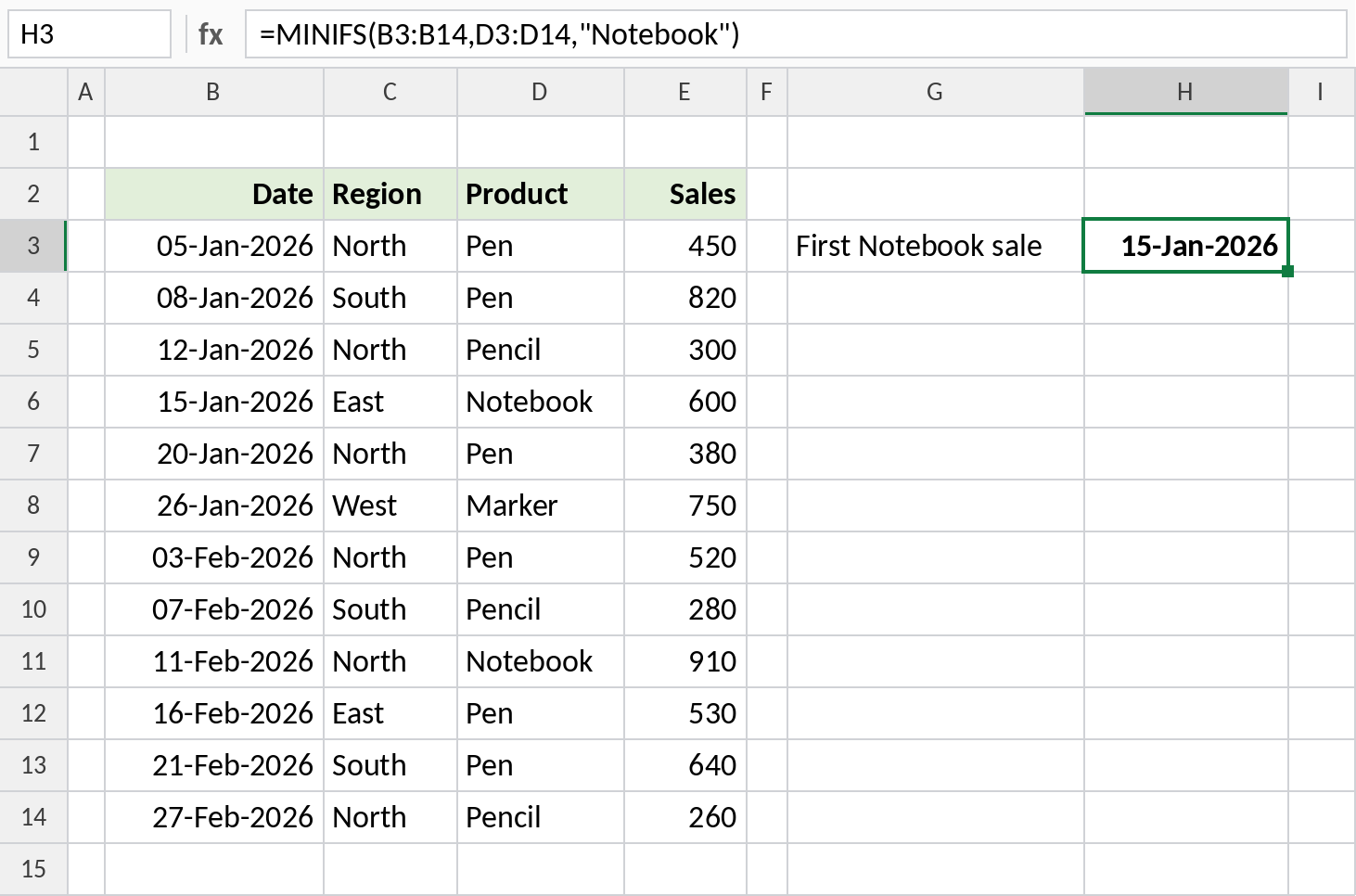Click the Region header cell
The image size is (1356, 896).
coord(390,194)
